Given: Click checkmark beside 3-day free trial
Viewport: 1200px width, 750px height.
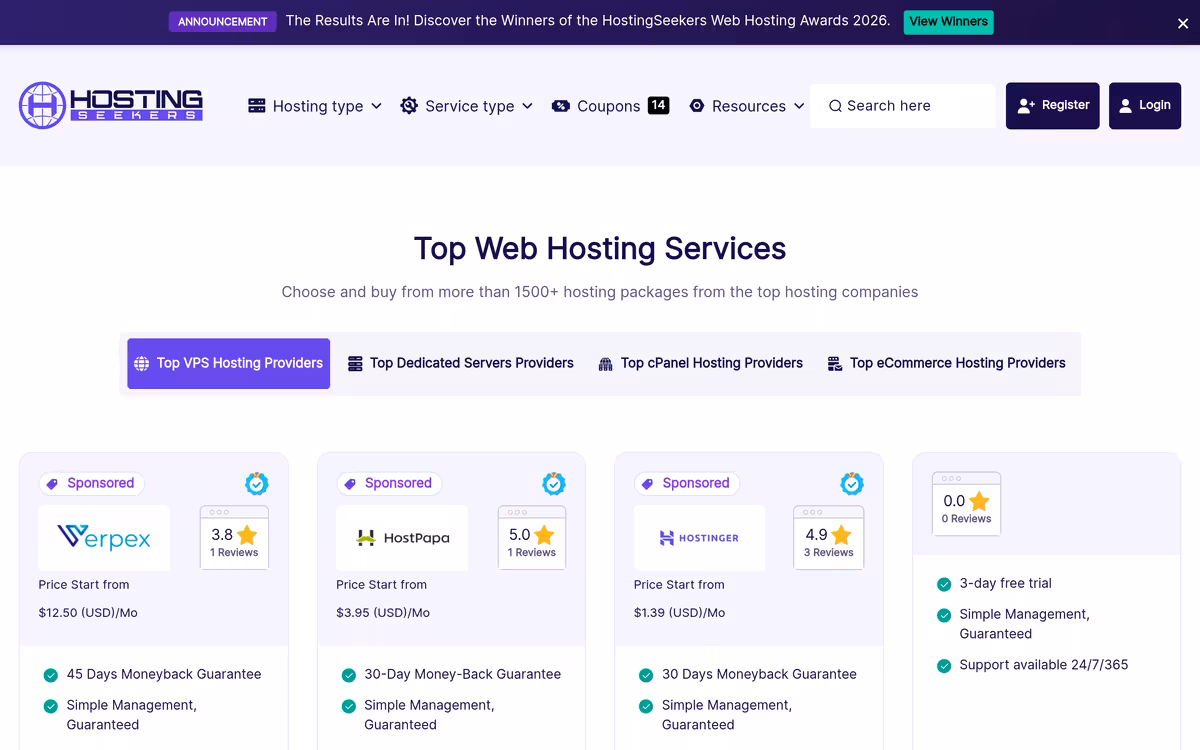Looking at the screenshot, I should pos(944,584).
